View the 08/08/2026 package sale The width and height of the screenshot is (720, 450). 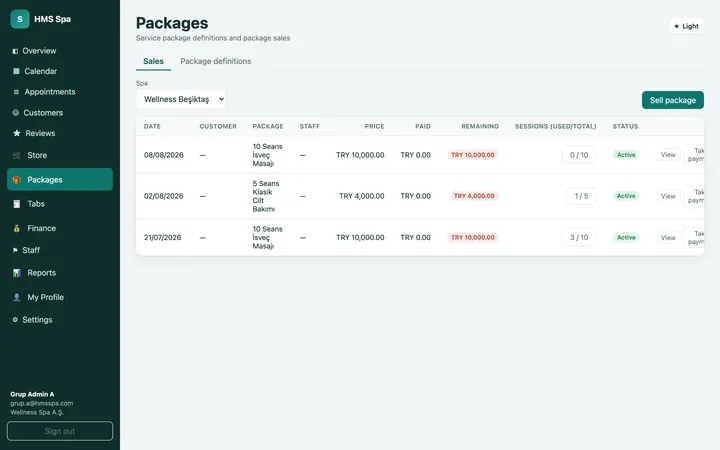(668, 155)
